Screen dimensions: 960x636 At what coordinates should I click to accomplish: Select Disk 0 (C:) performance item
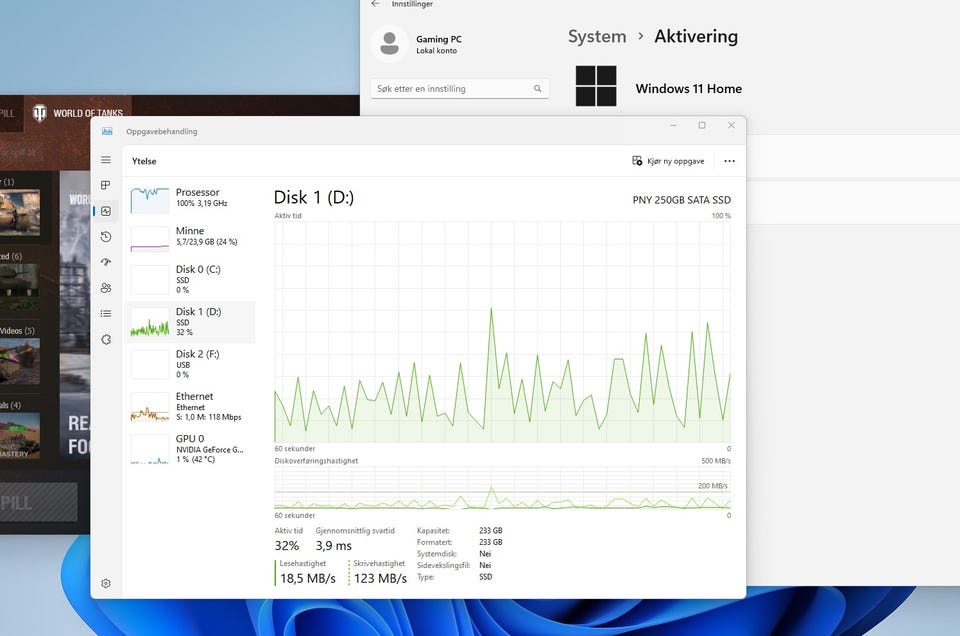tap(189, 279)
